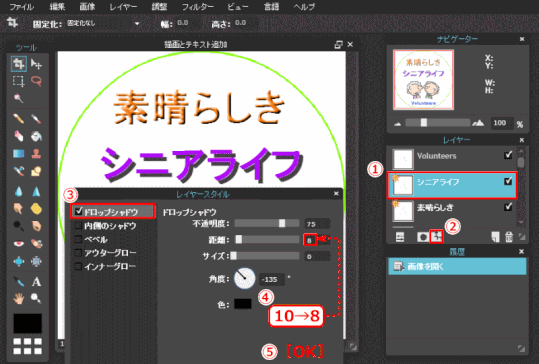Select the Magic Wand tool
Image resolution: width=539 pixels, height=364 pixels.
(x=18, y=99)
